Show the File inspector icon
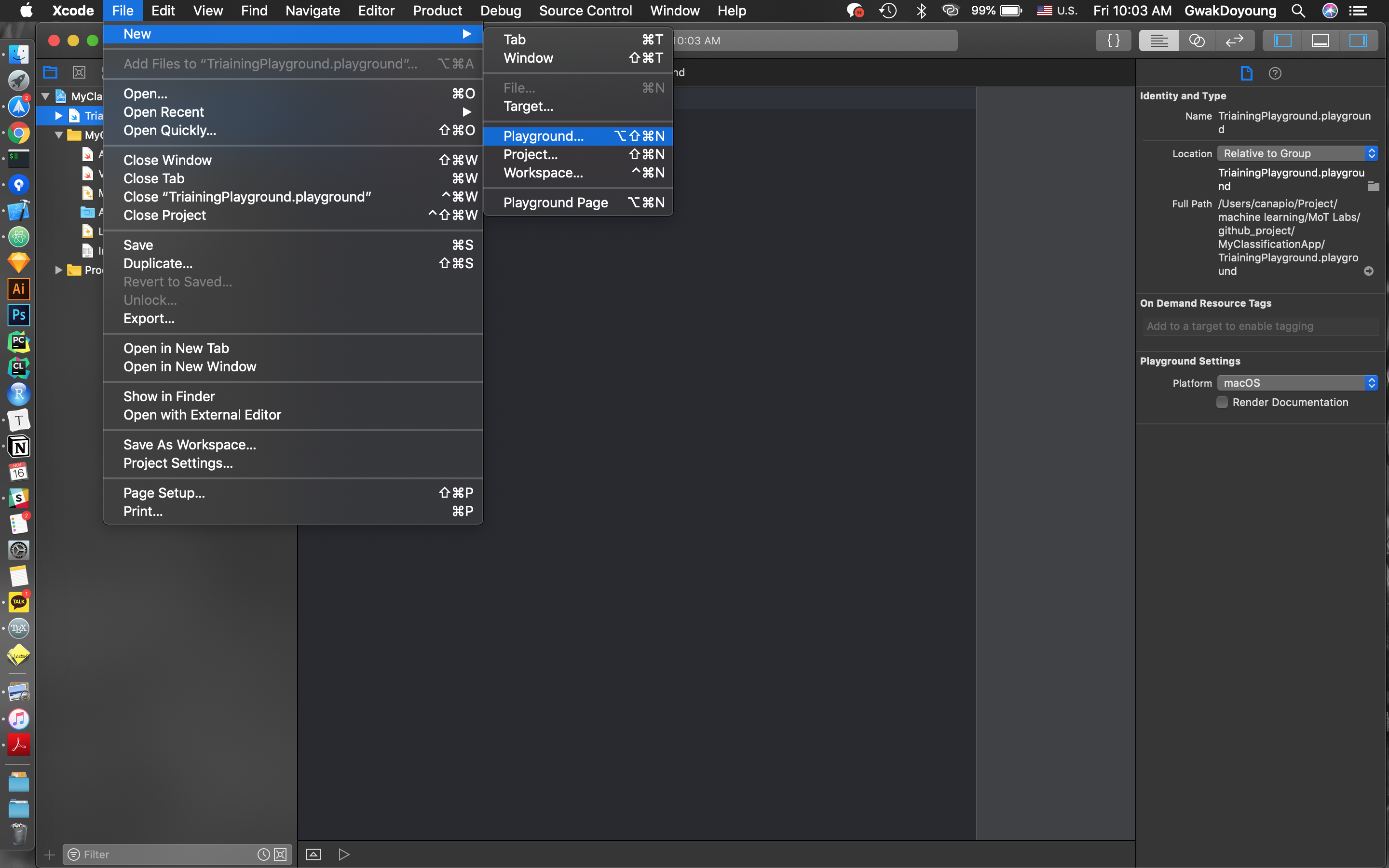The height and width of the screenshot is (868, 1389). coord(1246,73)
